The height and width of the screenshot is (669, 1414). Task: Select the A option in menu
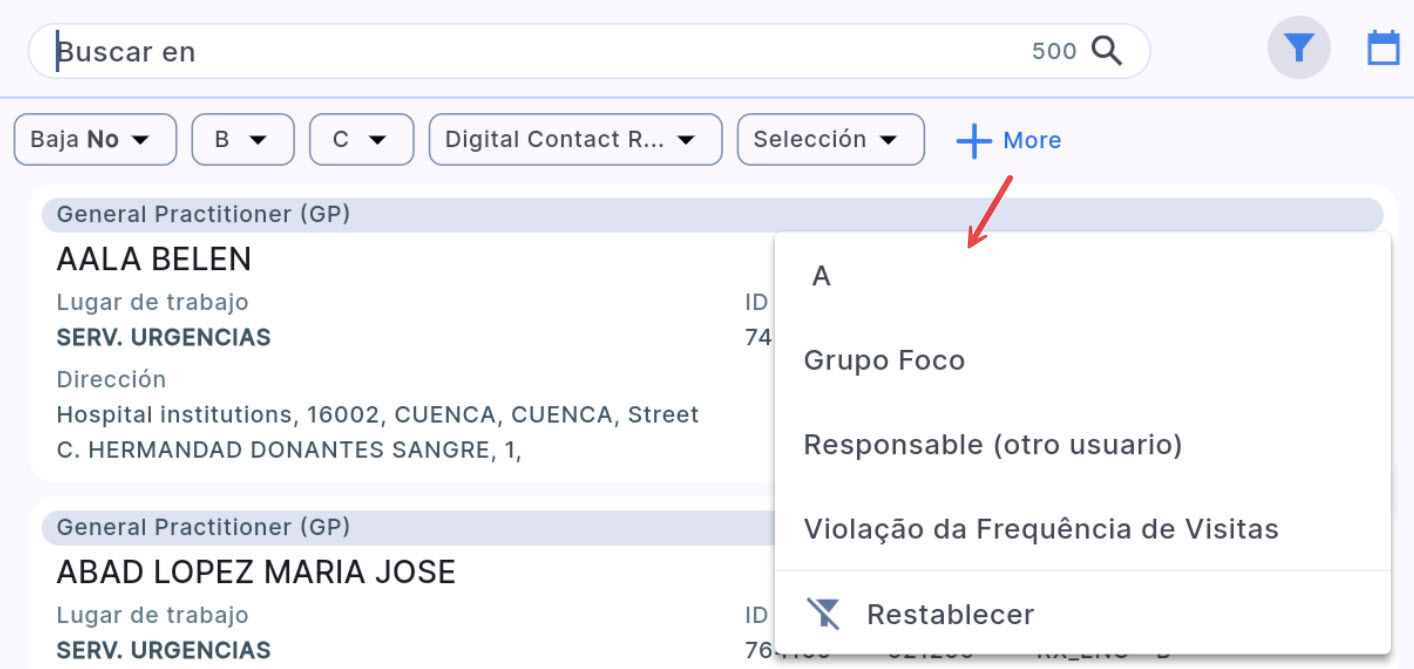tap(821, 277)
